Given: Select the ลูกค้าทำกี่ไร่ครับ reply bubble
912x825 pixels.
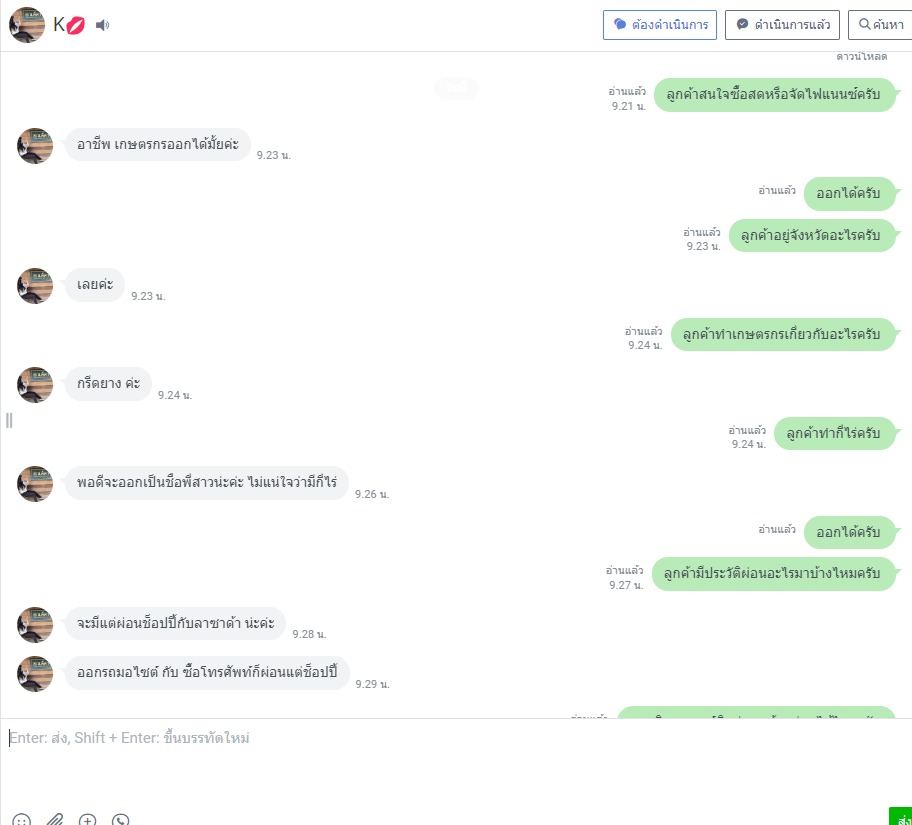Looking at the screenshot, I should point(833,433).
